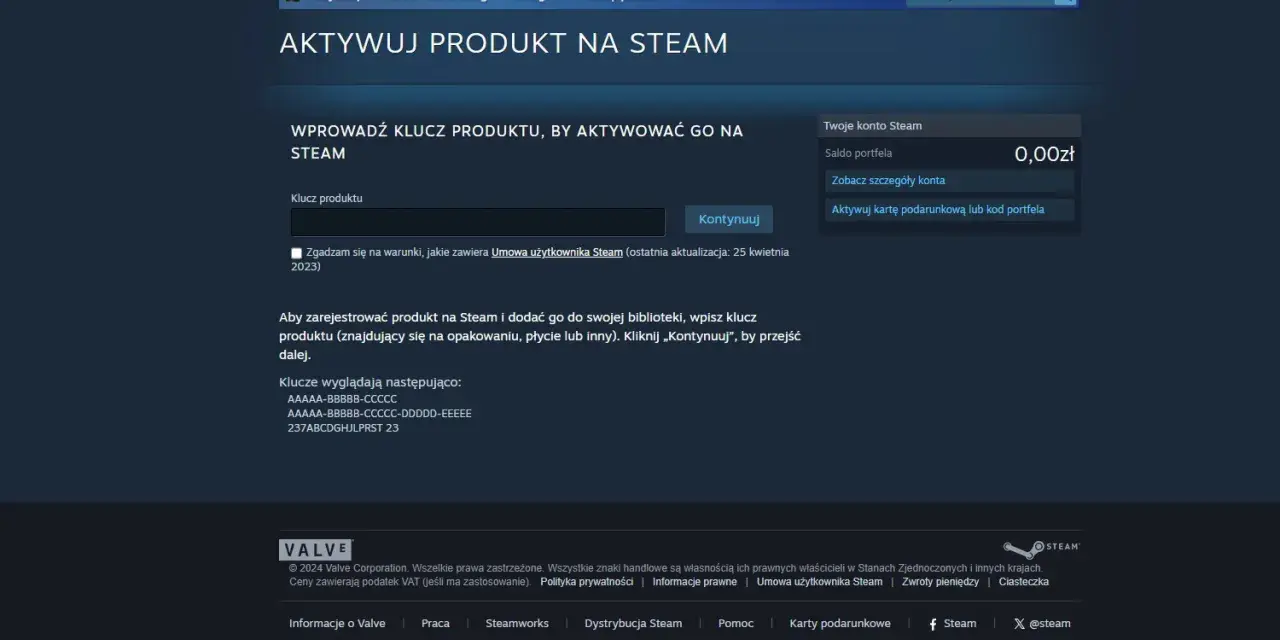Image resolution: width=1280 pixels, height=640 pixels.
Task: Open Umowa użytkownika Steam footer link
Action: tap(820, 582)
